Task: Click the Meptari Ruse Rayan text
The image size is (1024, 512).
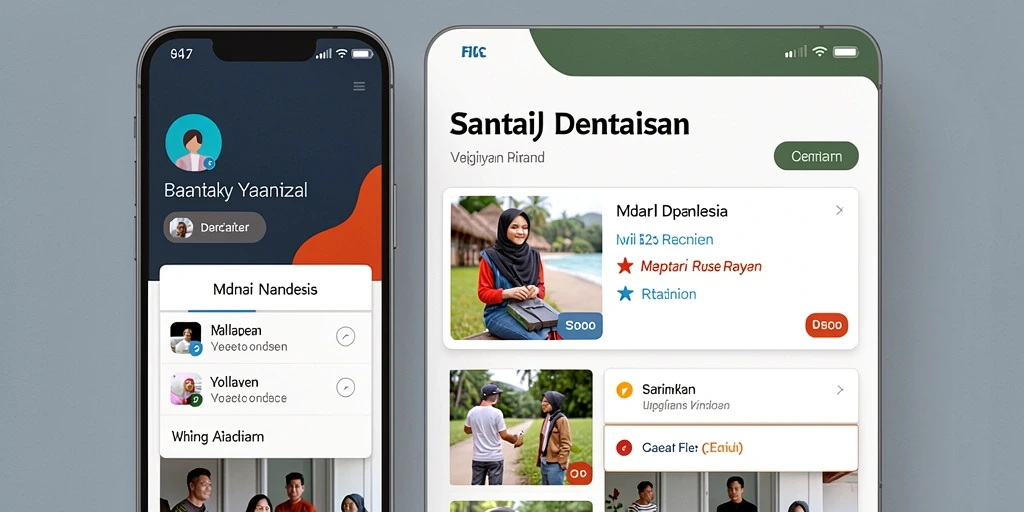Action: coord(701,266)
